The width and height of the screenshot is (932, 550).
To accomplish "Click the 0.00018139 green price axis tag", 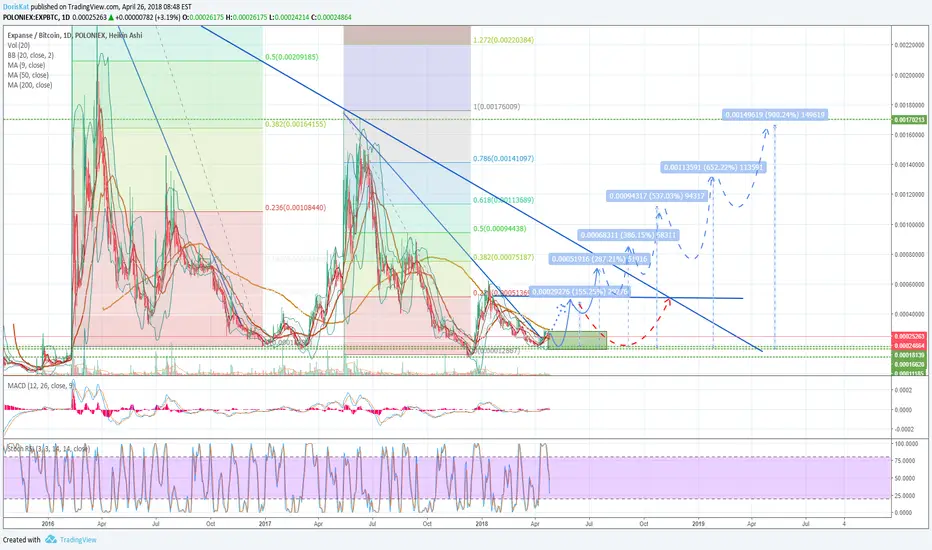I will pyautogui.click(x=909, y=355).
